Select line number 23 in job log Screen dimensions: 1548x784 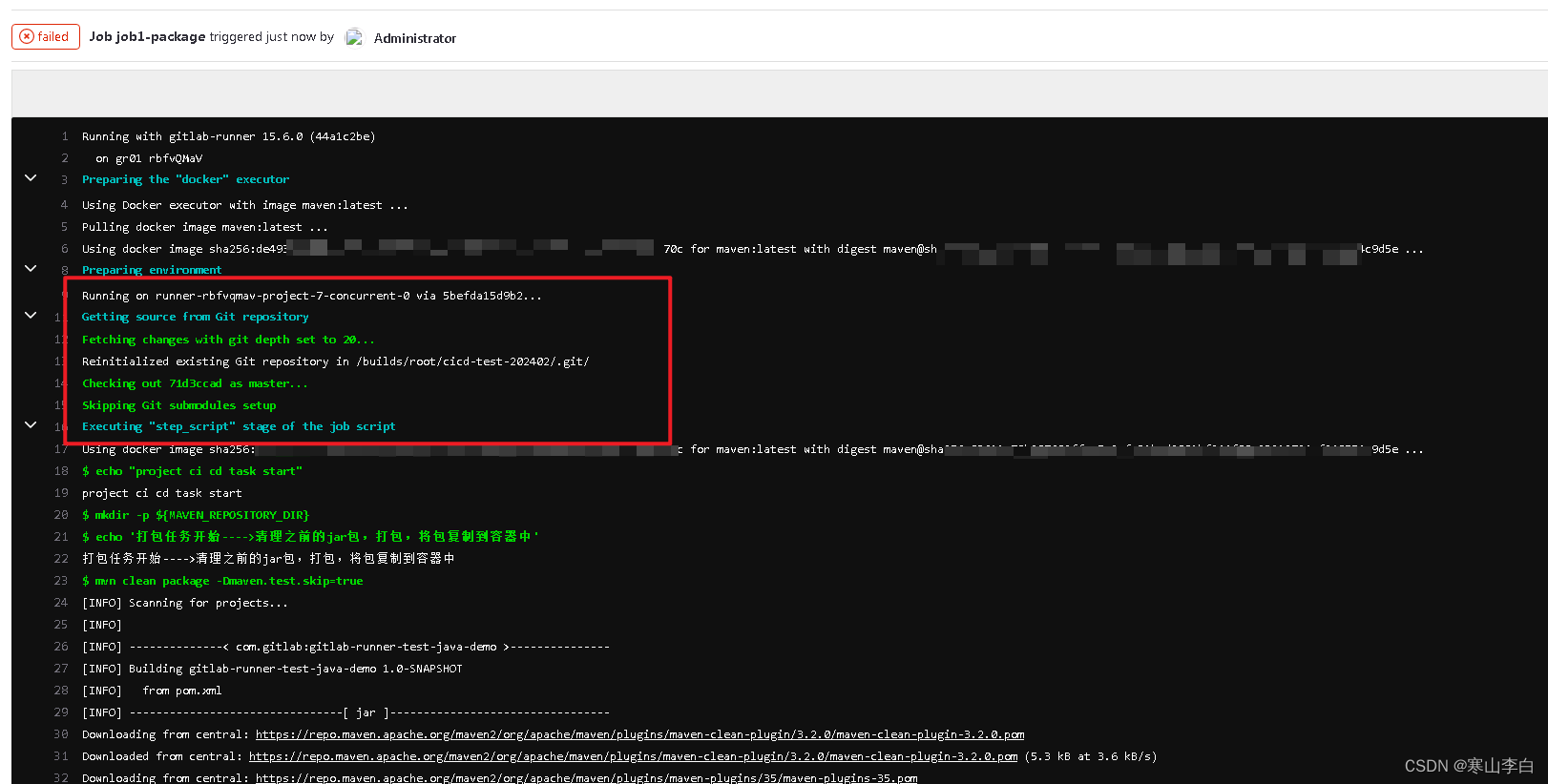point(61,581)
